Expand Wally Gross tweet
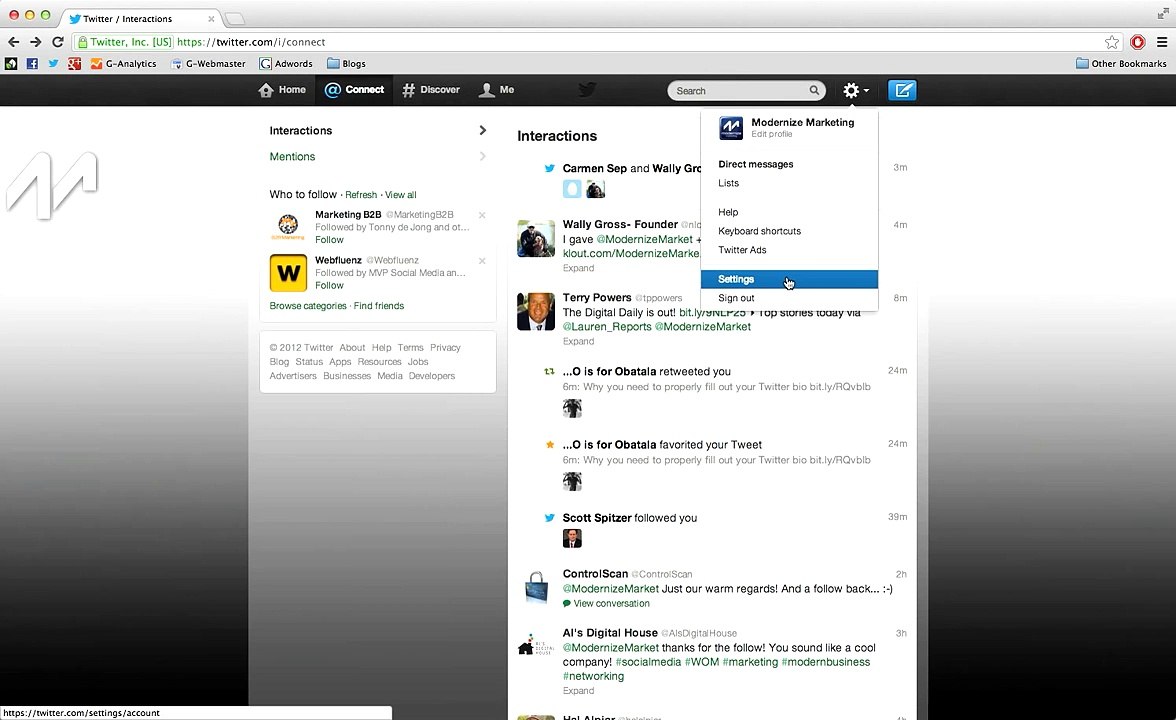Viewport: 1176px width, 720px height. pyautogui.click(x=578, y=268)
